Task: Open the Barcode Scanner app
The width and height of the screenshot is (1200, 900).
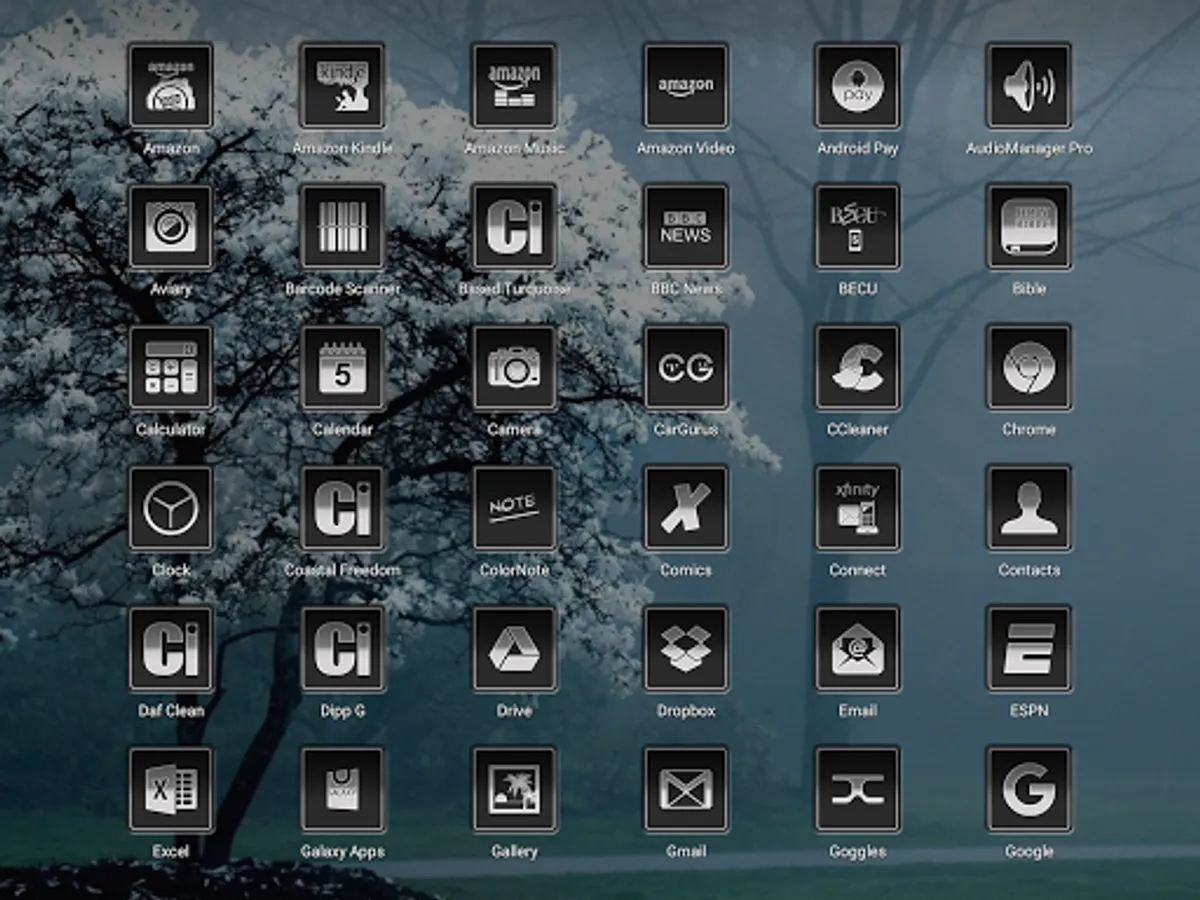Action: pos(342,228)
